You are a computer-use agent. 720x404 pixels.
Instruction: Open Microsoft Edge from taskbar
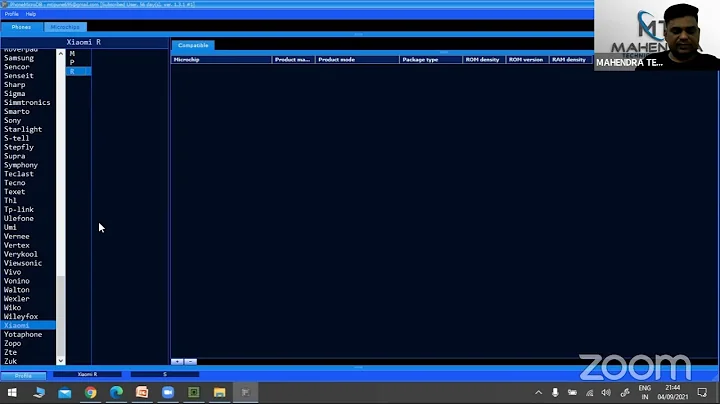tap(116, 393)
